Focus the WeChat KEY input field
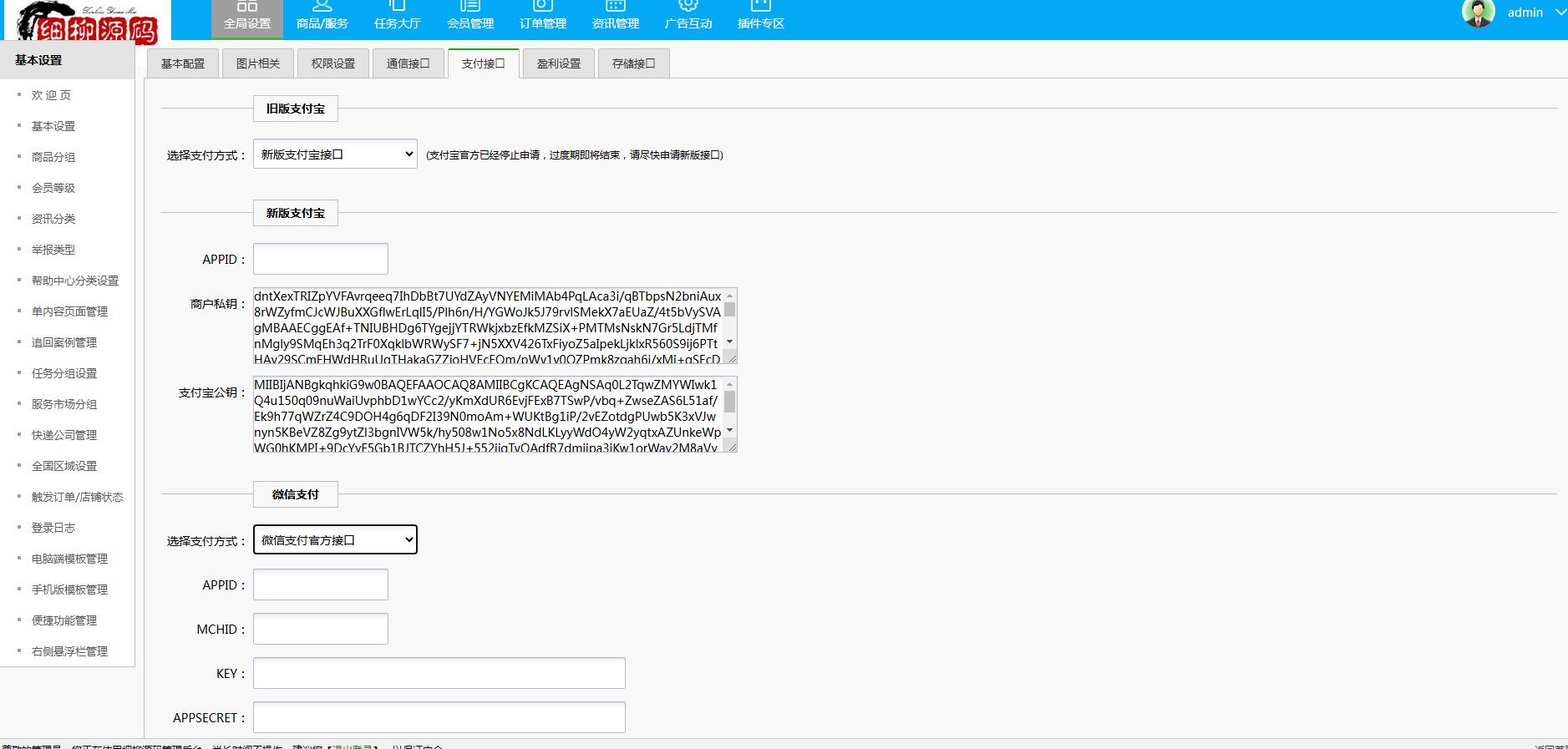Image resolution: width=1568 pixels, height=749 pixels. [x=439, y=673]
